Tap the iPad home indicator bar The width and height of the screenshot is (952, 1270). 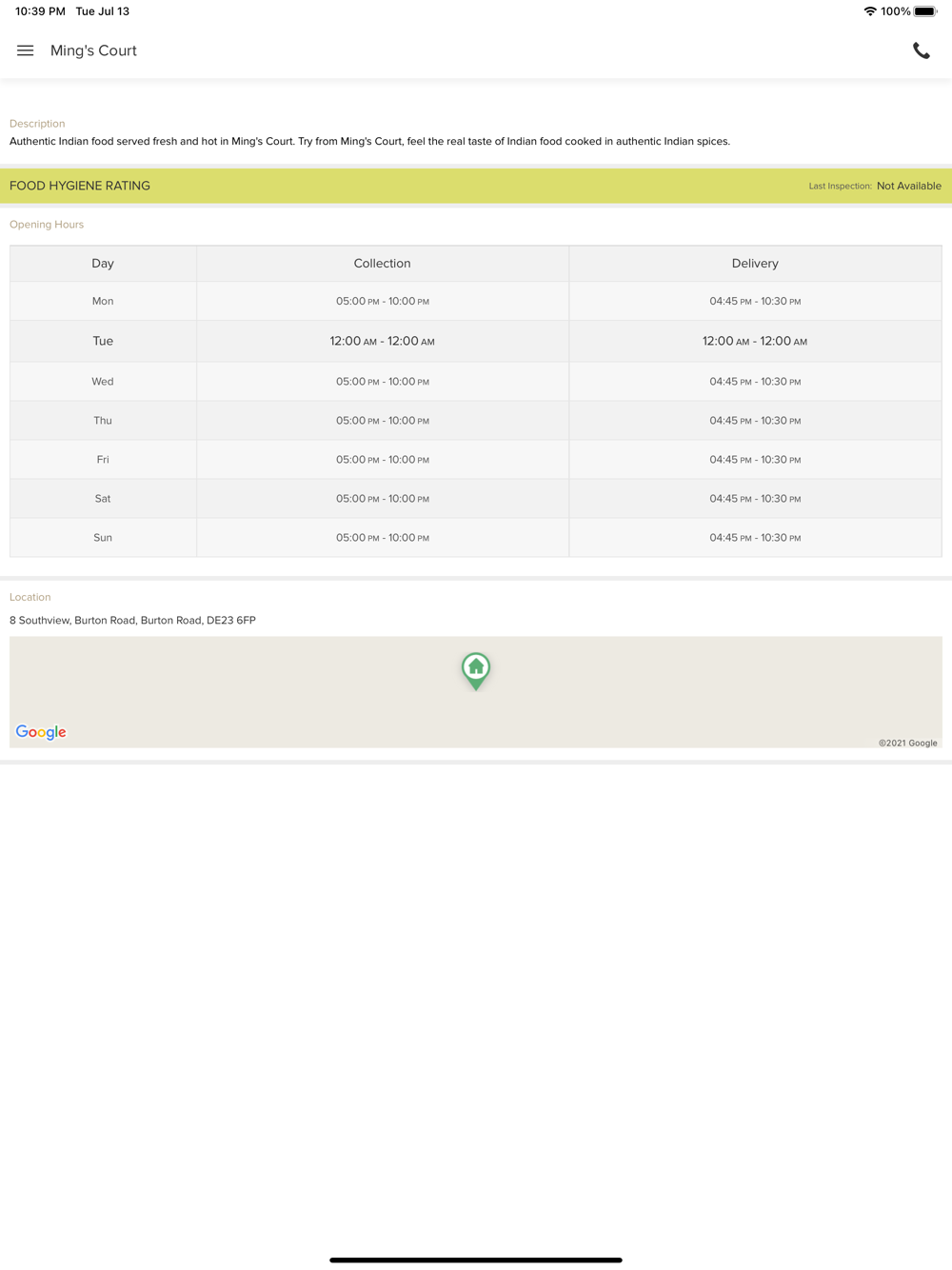(x=476, y=1260)
